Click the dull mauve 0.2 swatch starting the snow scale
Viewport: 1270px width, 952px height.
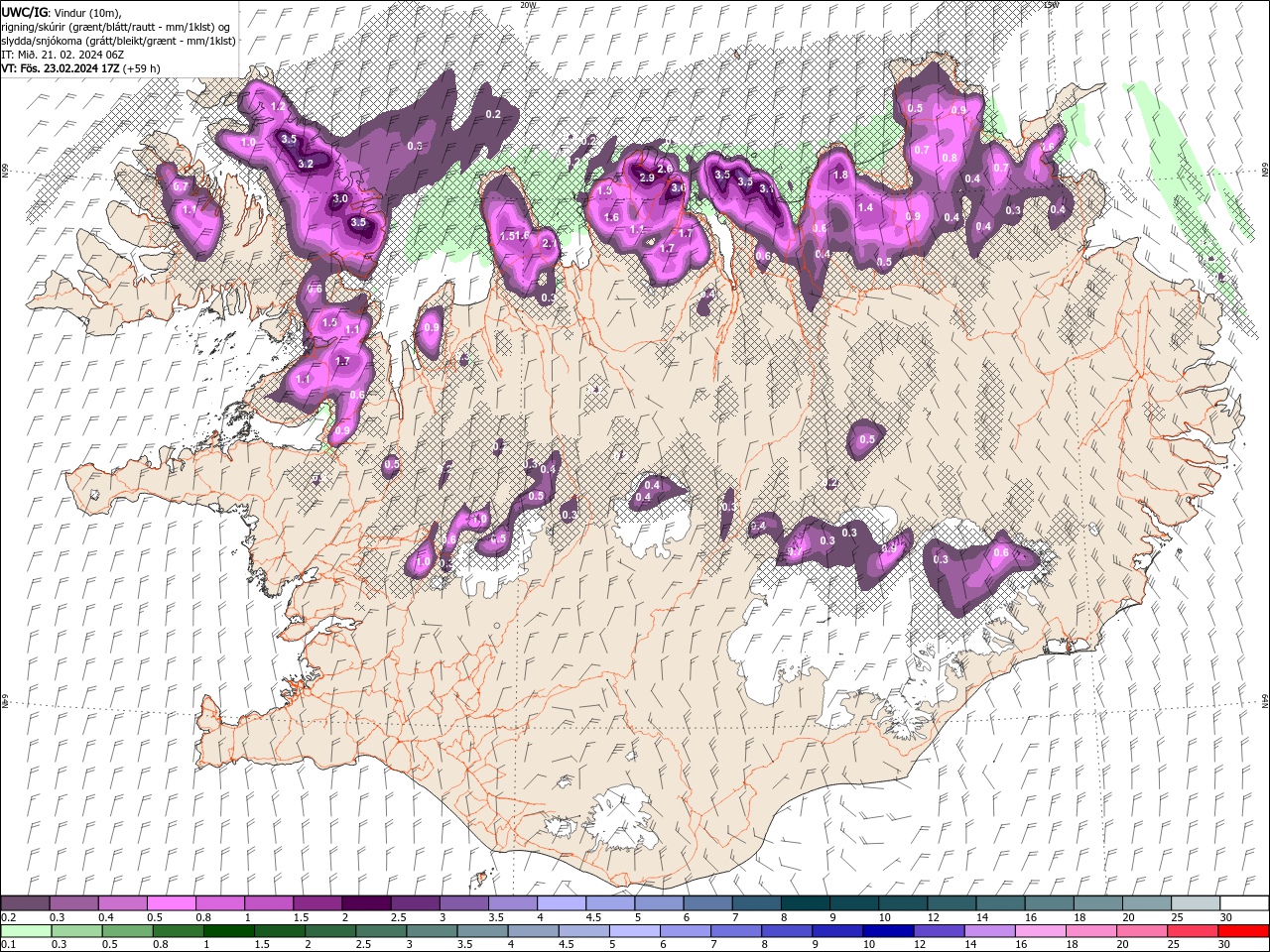tap(25, 903)
